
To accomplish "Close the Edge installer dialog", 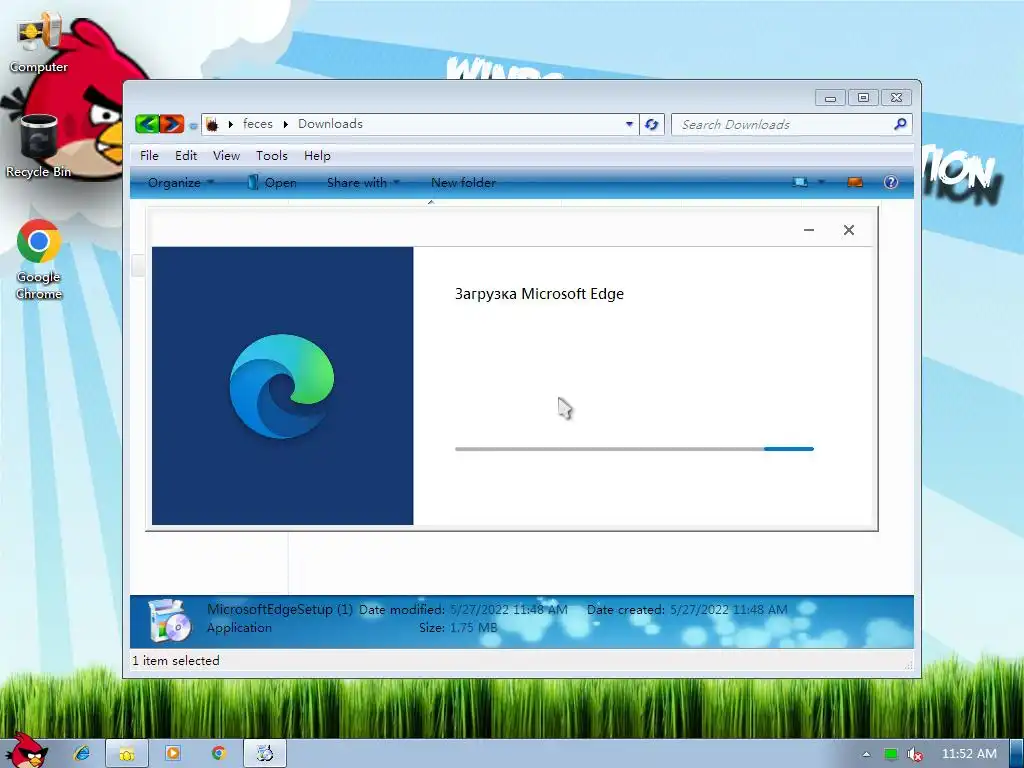I will [848, 230].
